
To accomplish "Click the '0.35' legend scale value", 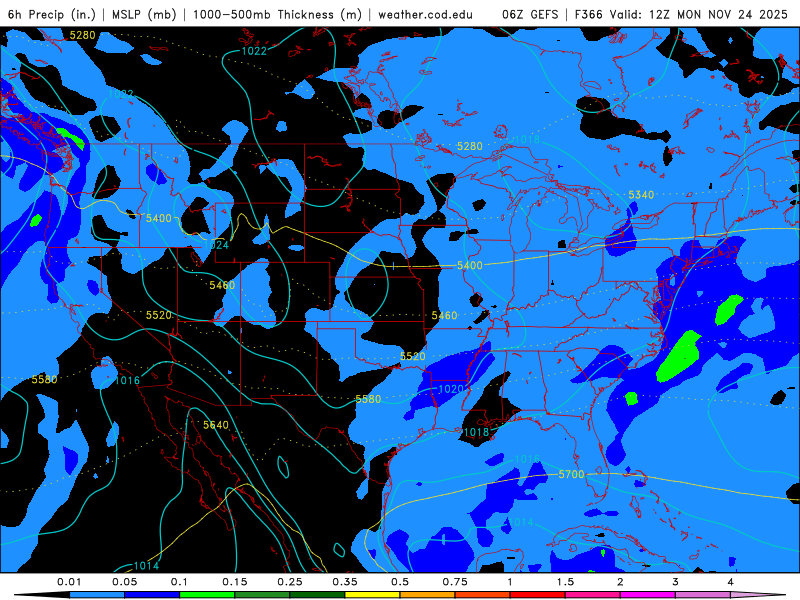I will point(345,582).
